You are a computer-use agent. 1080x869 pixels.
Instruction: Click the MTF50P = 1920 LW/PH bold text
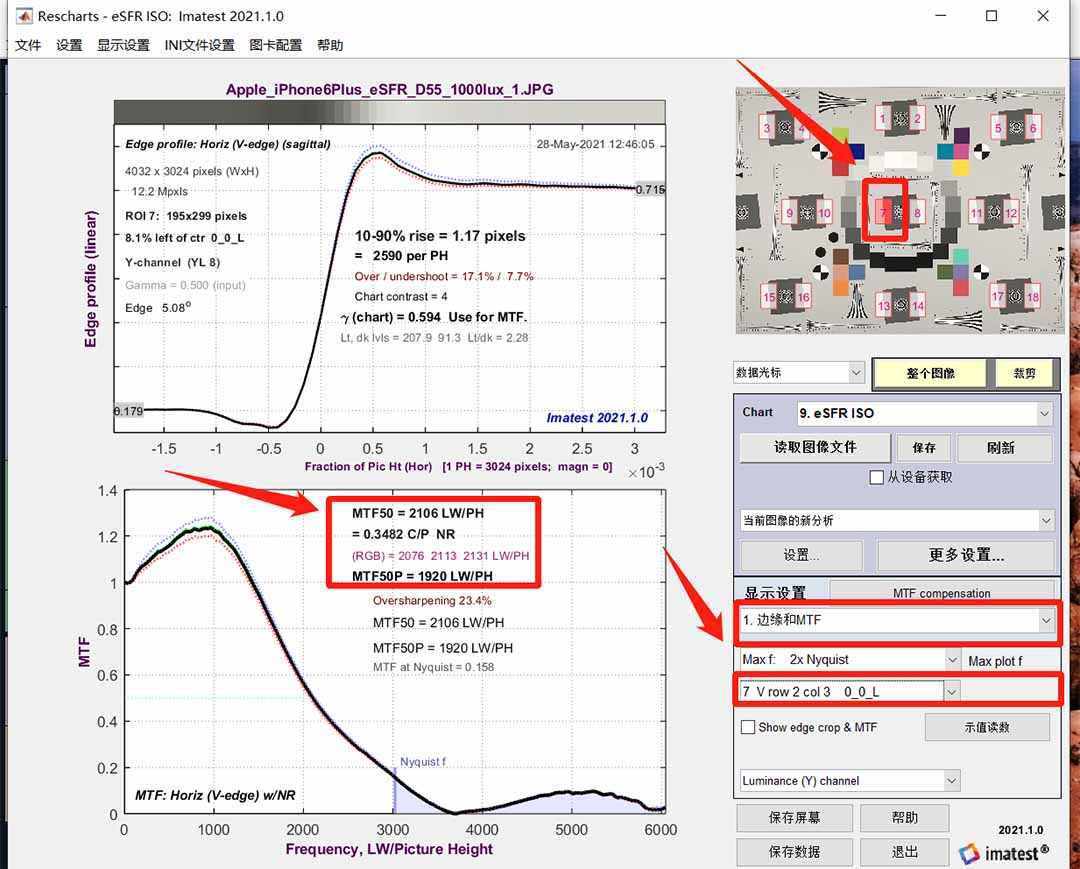pos(422,576)
